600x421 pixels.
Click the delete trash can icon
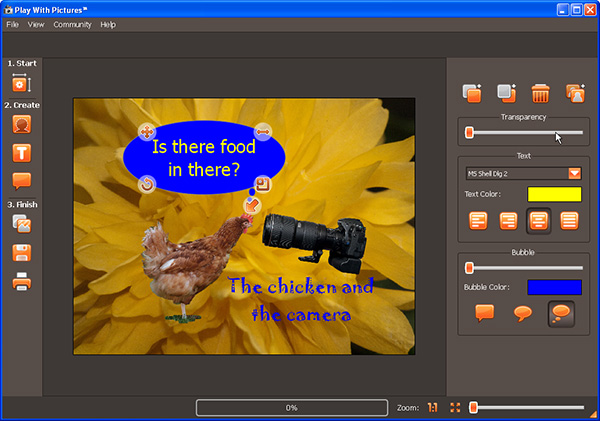540,93
